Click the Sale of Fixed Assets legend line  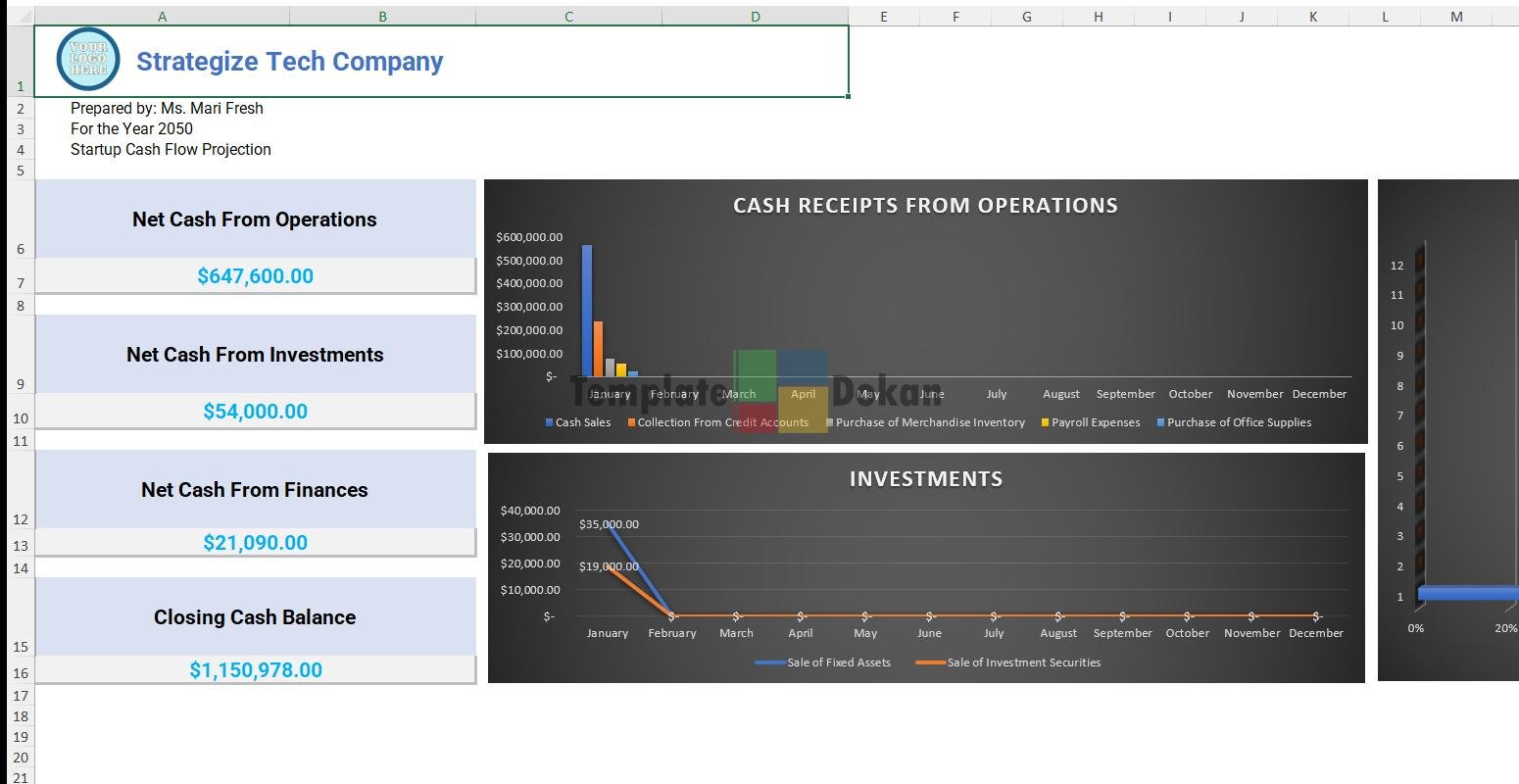770,662
